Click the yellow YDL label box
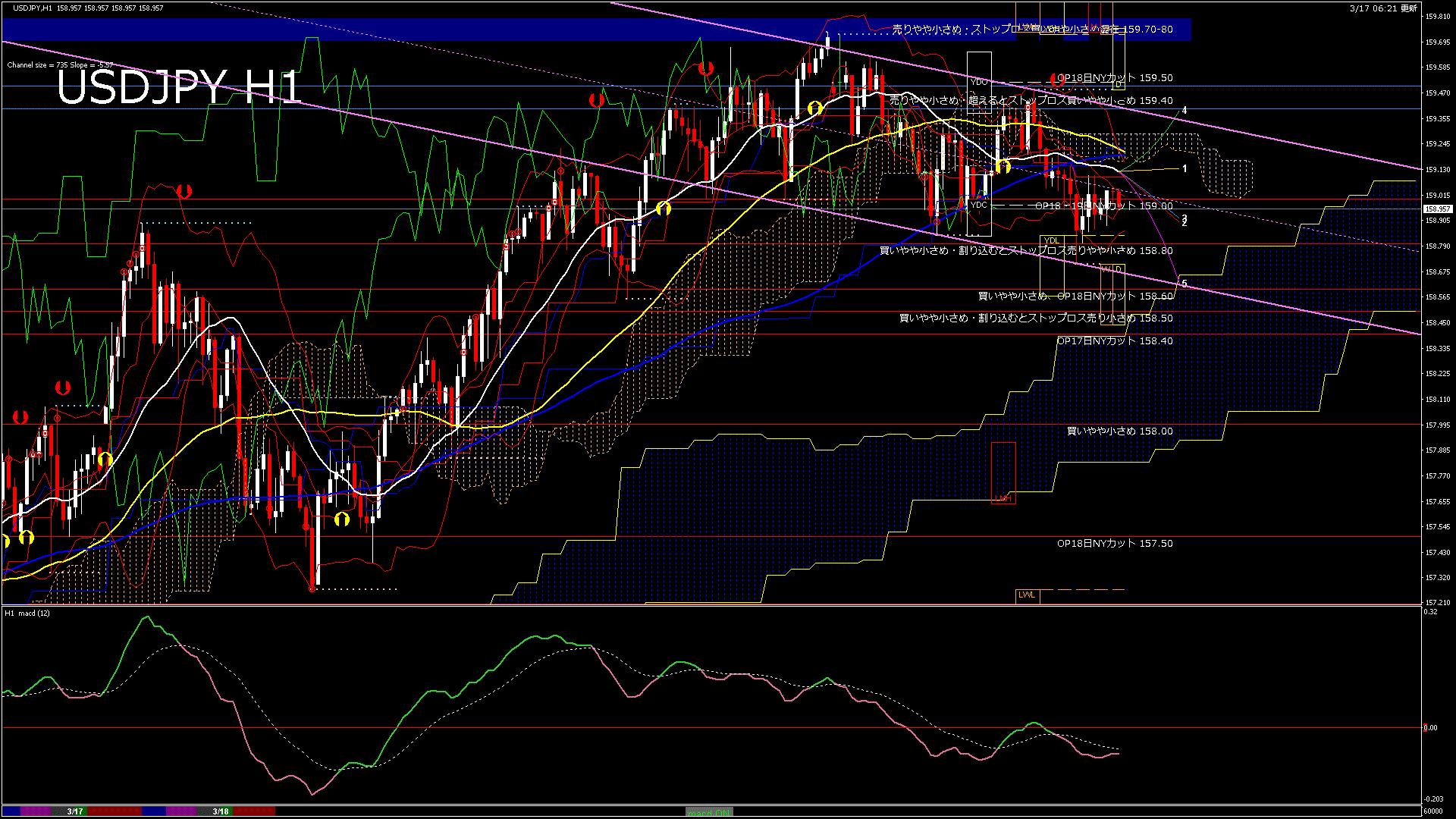 pos(1051,241)
